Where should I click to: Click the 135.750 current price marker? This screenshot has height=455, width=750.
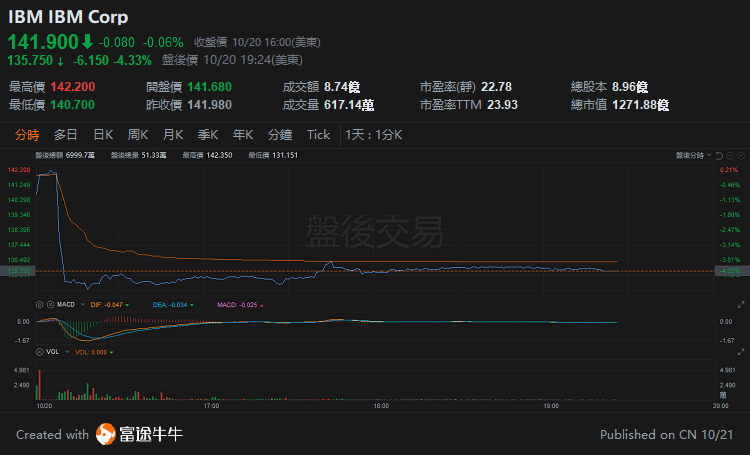(19, 271)
